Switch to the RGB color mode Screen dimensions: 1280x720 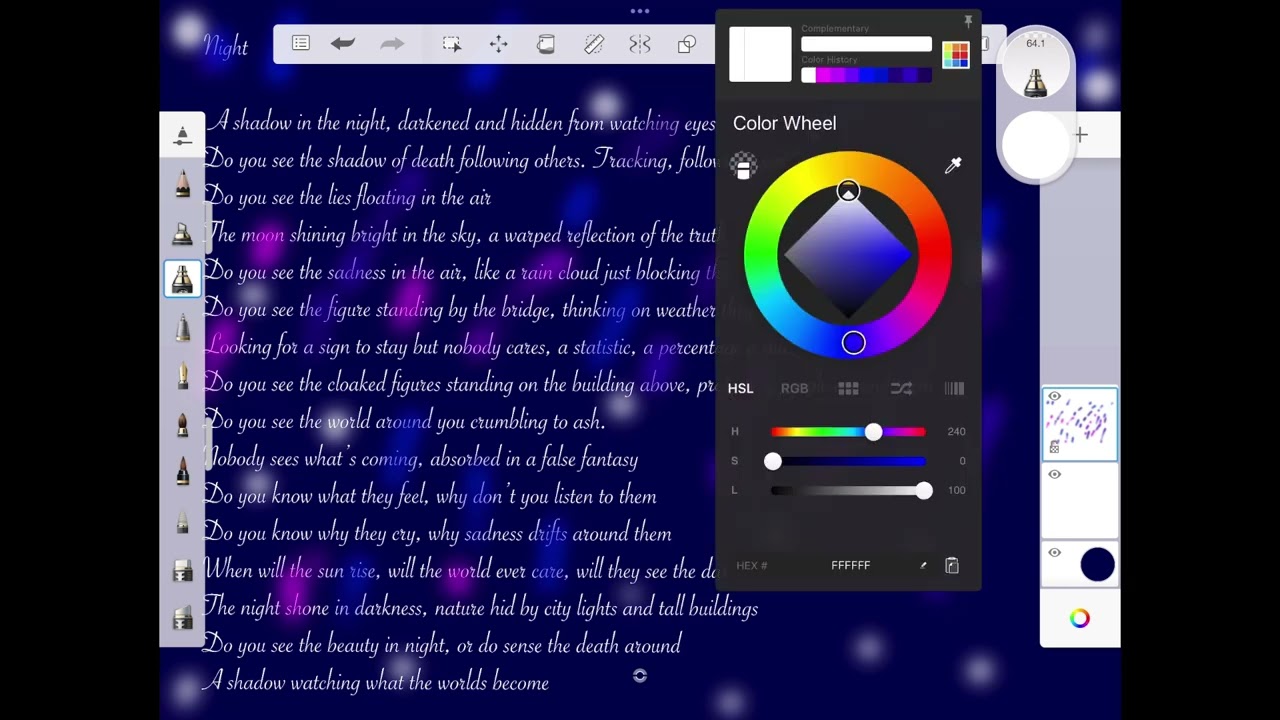click(794, 388)
